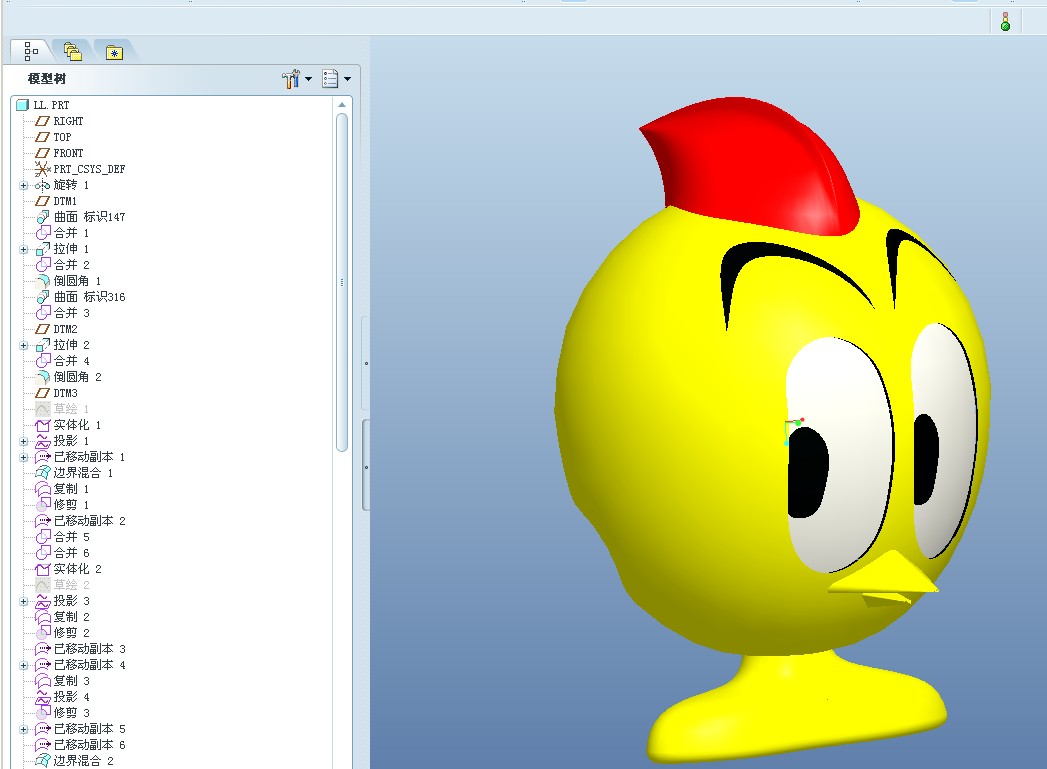Image resolution: width=1047 pixels, height=769 pixels.
Task: Expand the 拉伸 2 feature
Action: click(23, 346)
